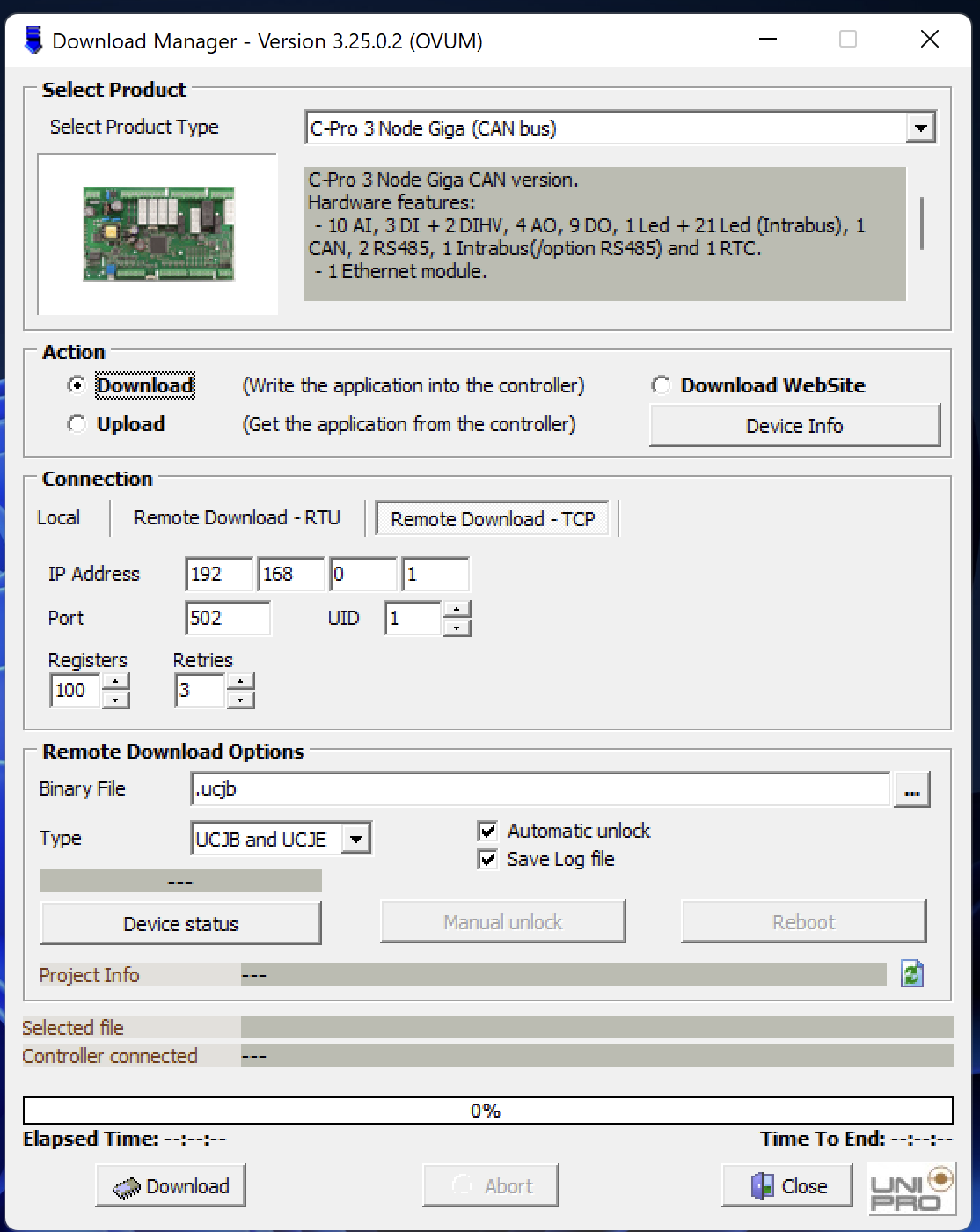Minimize the Download Manager window

(768, 39)
